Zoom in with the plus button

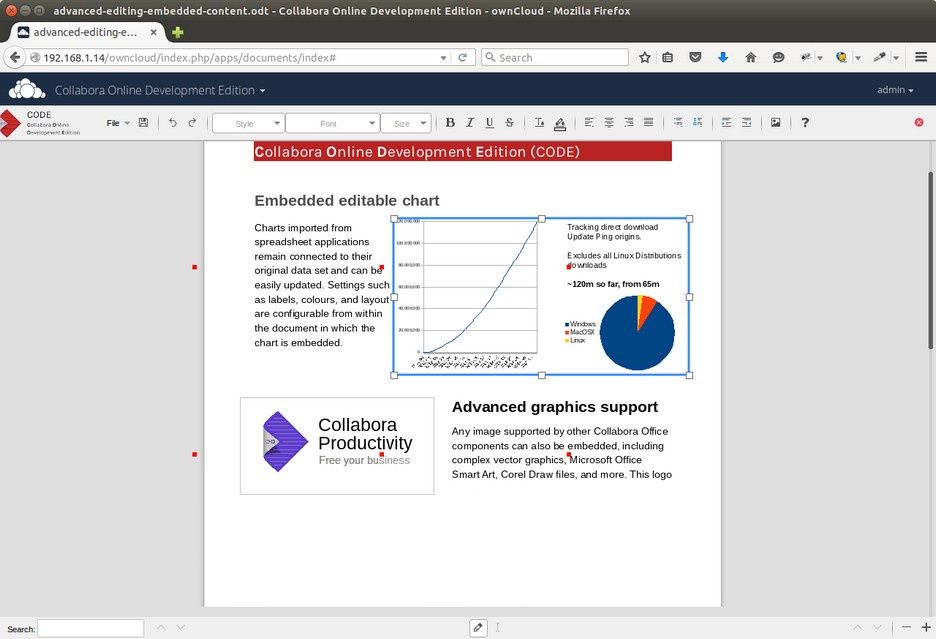pyautogui.click(x=926, y=627)
